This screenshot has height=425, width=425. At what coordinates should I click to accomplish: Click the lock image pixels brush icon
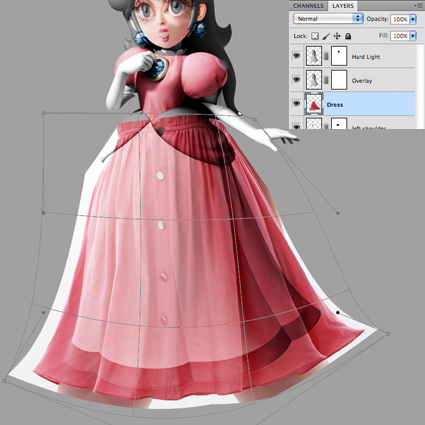tap(326, 36)
